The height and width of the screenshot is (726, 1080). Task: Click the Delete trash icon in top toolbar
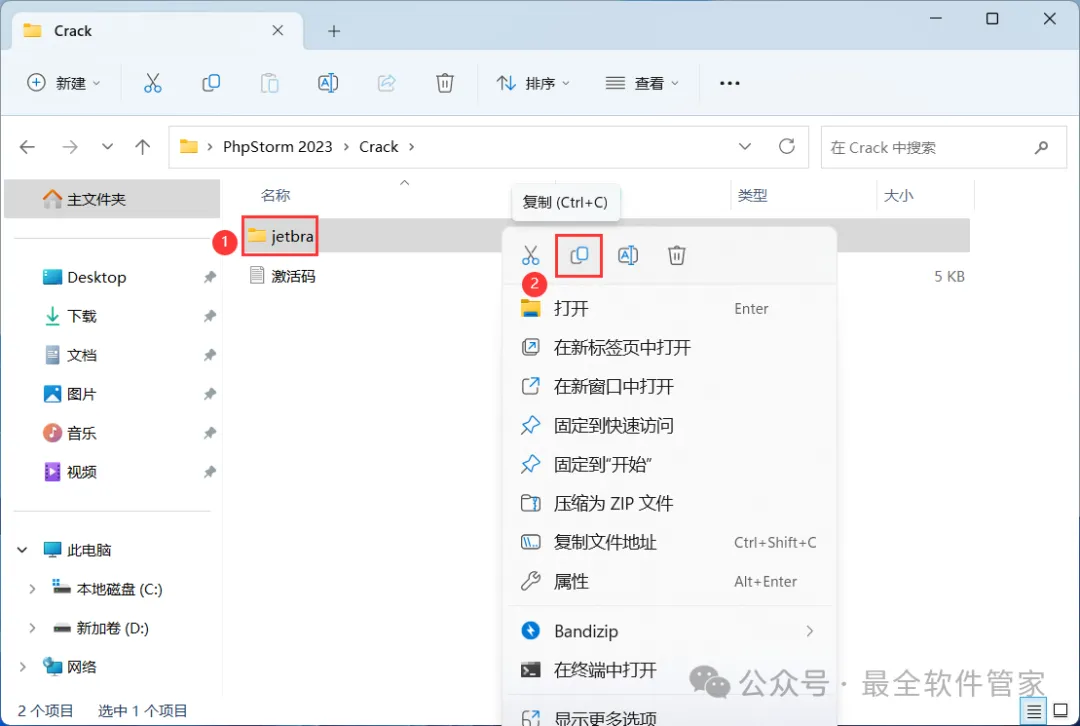tap(445, 83)
